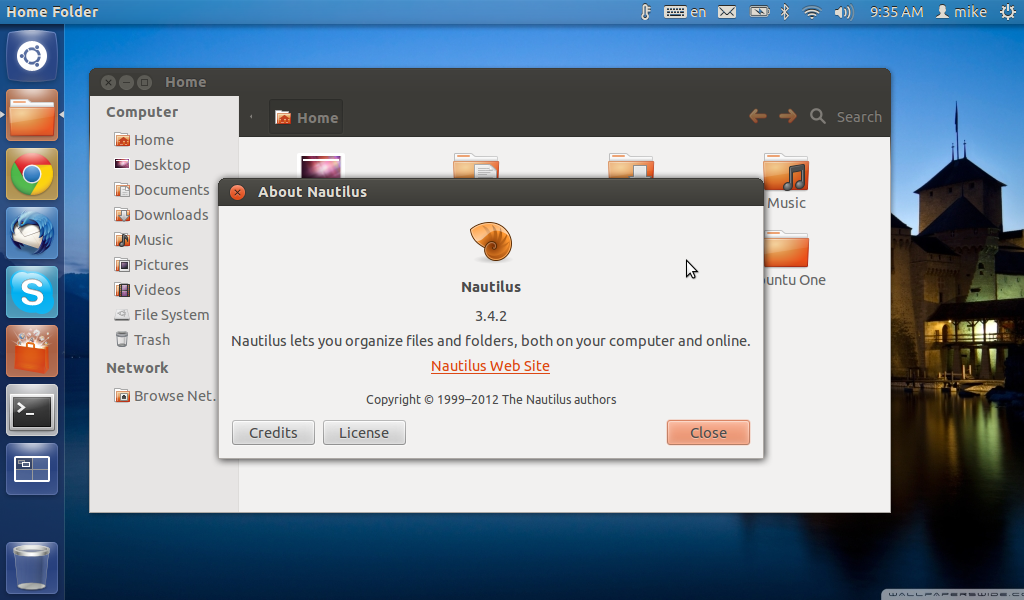1024x600 pixels.
Task: Click the Search button in the toolbar
Action: click(x=846, y=117)
